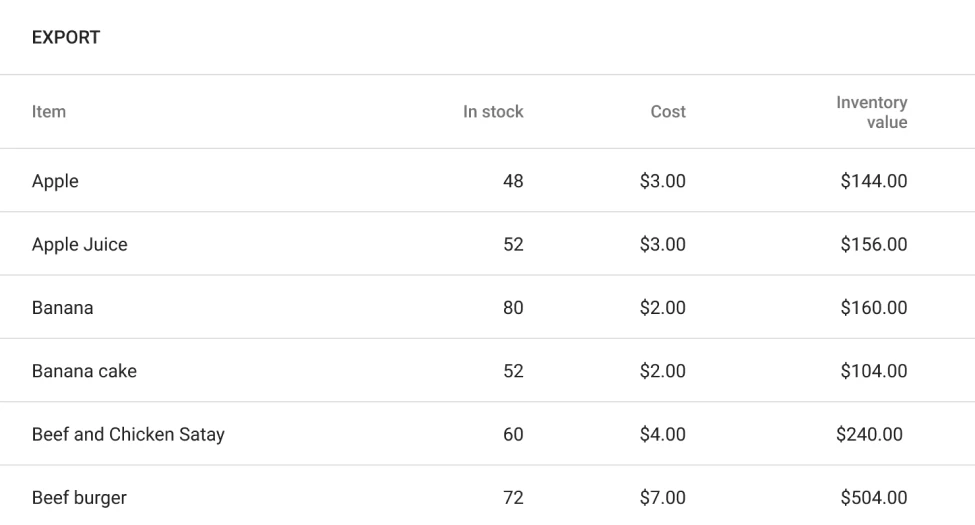The width and height of the screenshot is (975, 525).
Task: Sort by the In stock column header
Action: [492, 112]
